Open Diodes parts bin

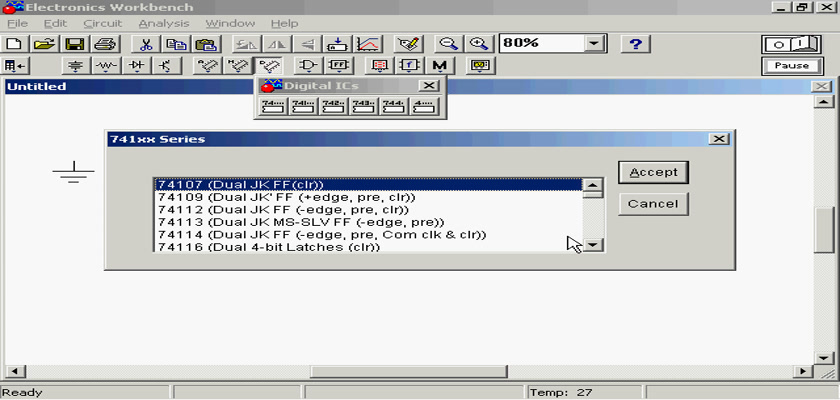[x=136, y=66]
